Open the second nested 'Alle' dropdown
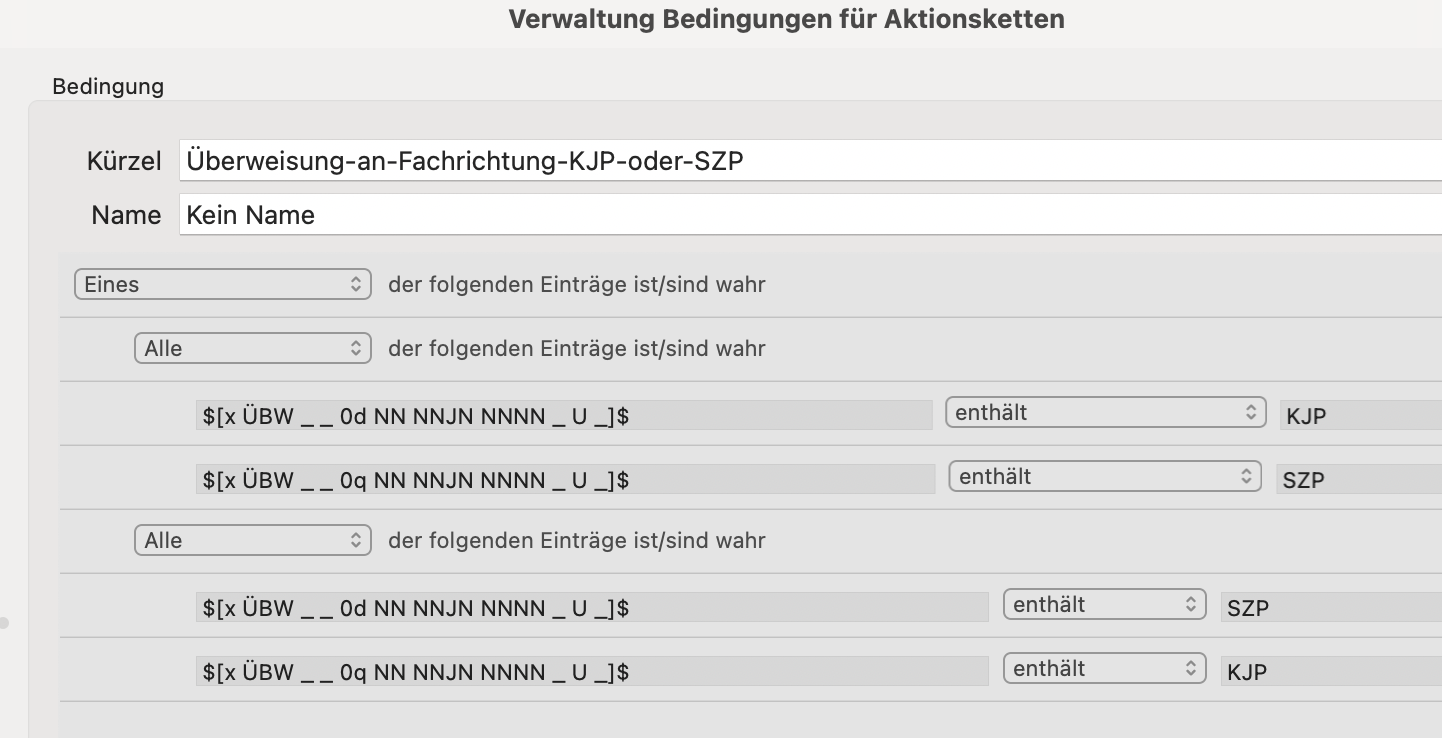This screenshot has height=738, width=1442. click(x=253, y=541)
